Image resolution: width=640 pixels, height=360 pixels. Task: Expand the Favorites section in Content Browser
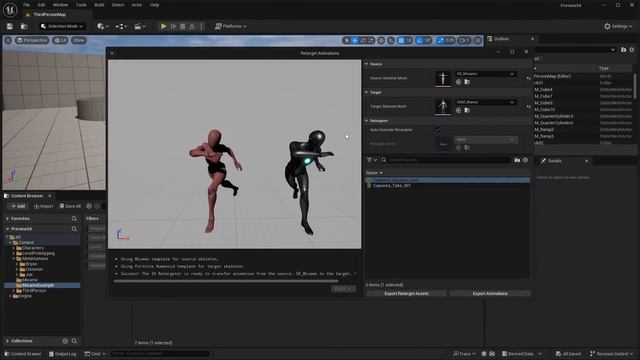pyautogui.click(x=7, y=219)
